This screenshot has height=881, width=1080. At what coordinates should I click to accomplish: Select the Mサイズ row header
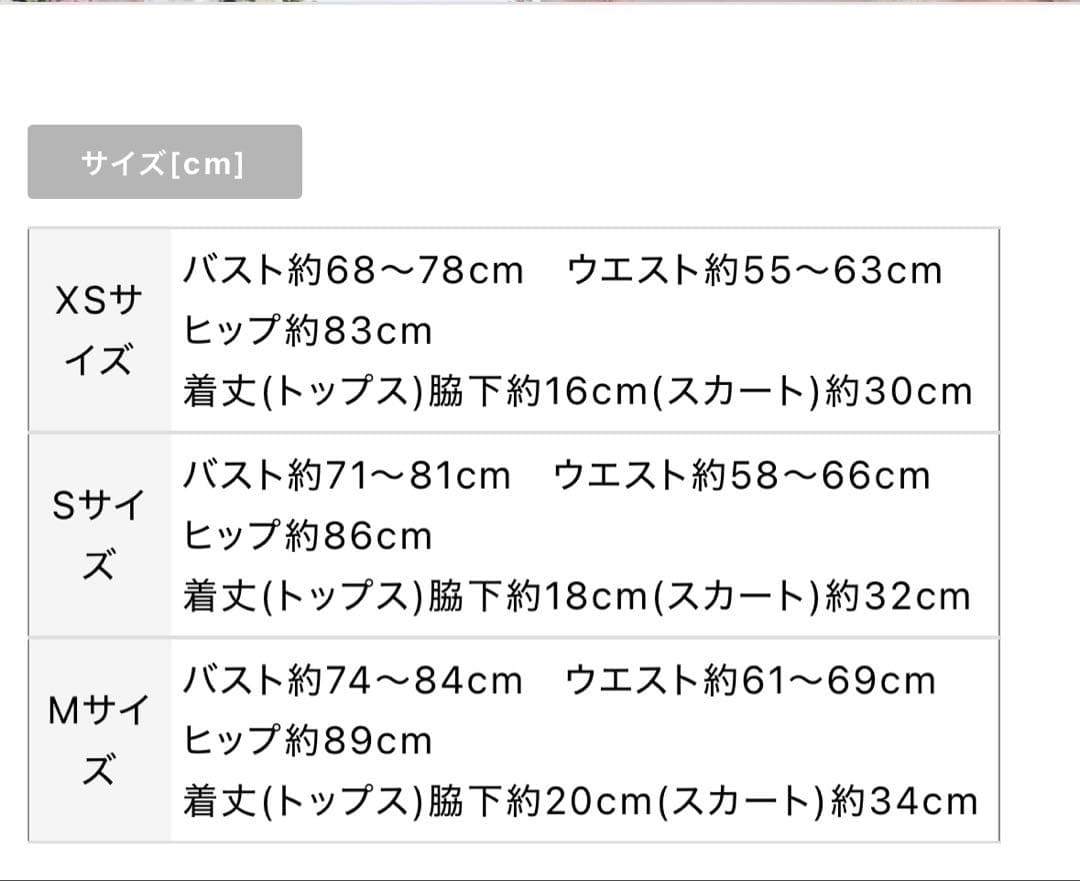(98, 740)
